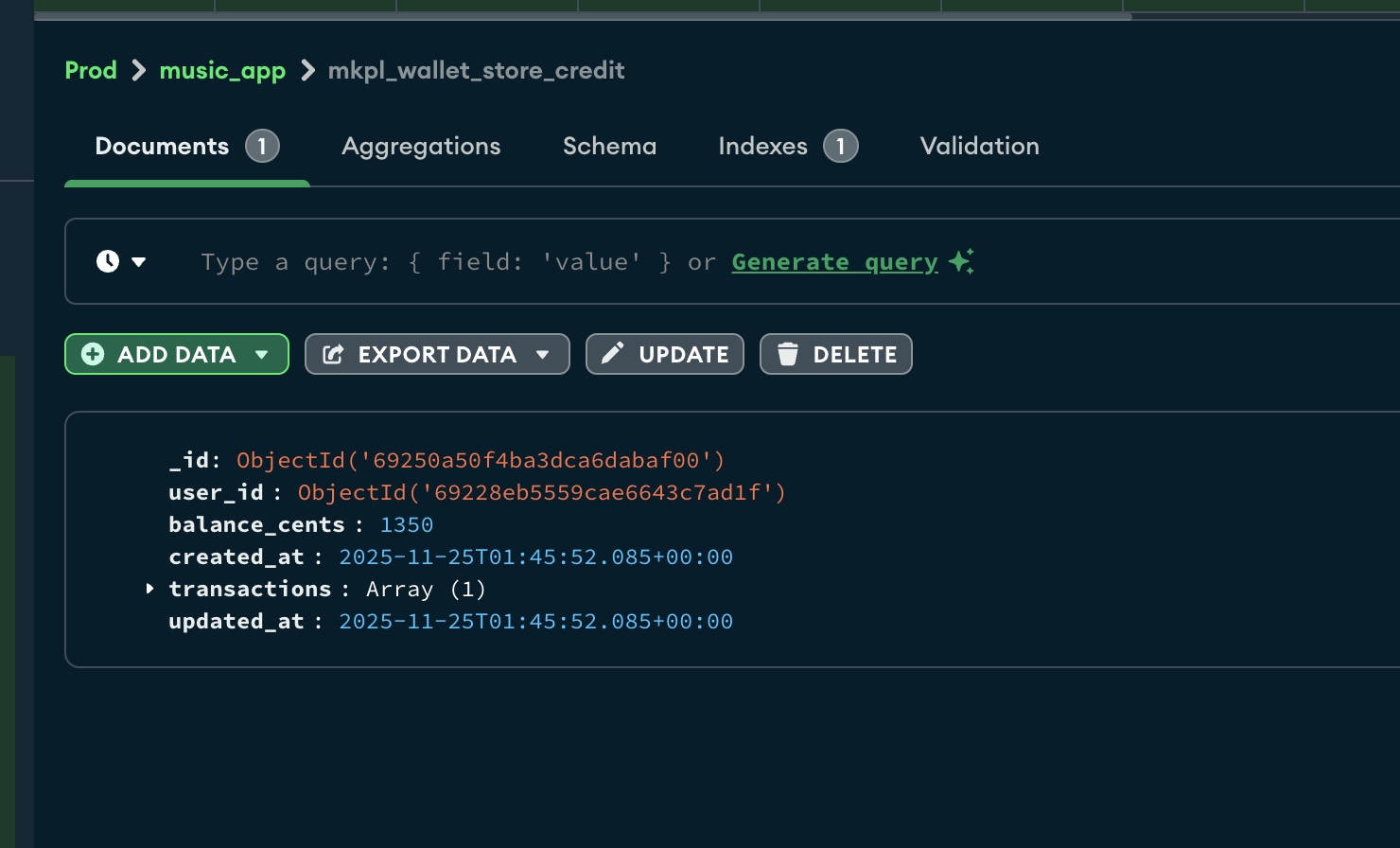Navigate to Prod connection in breadcrumb
This screenshot has width=1400, height=848.
(x=91, y=71)
